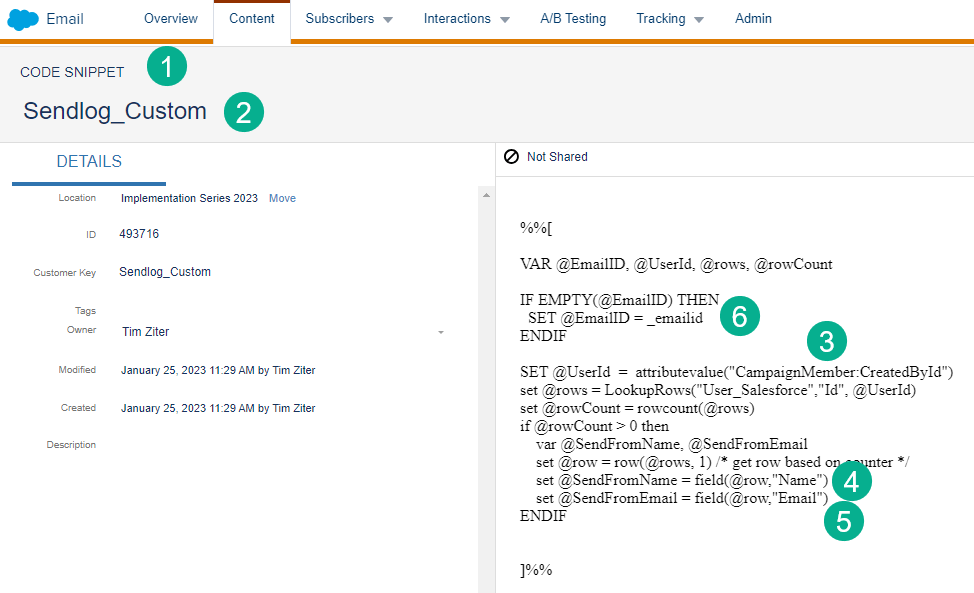
Task: Click the Not Shared link
Action: point(557,157)
